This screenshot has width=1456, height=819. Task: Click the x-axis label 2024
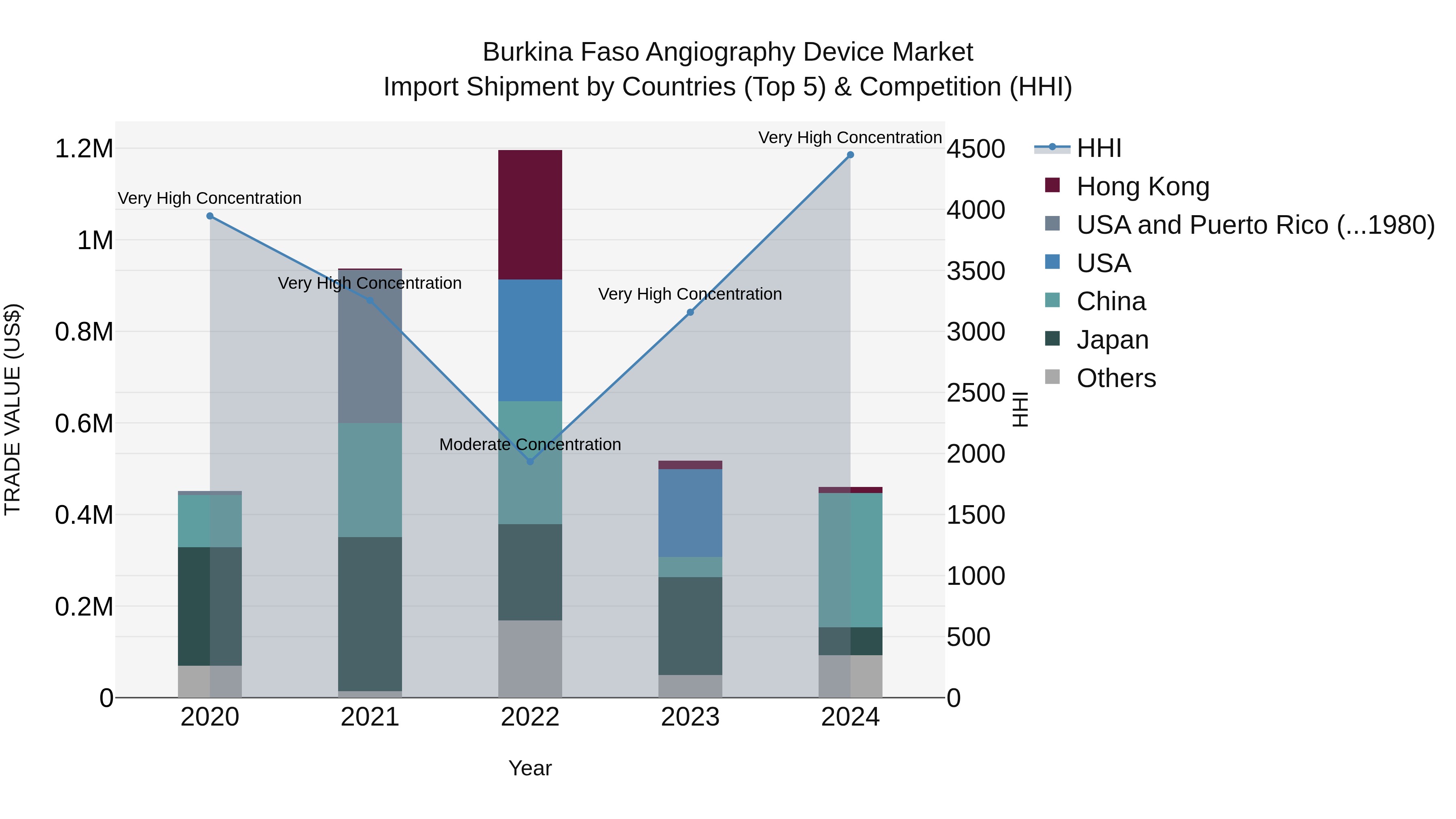850,717
